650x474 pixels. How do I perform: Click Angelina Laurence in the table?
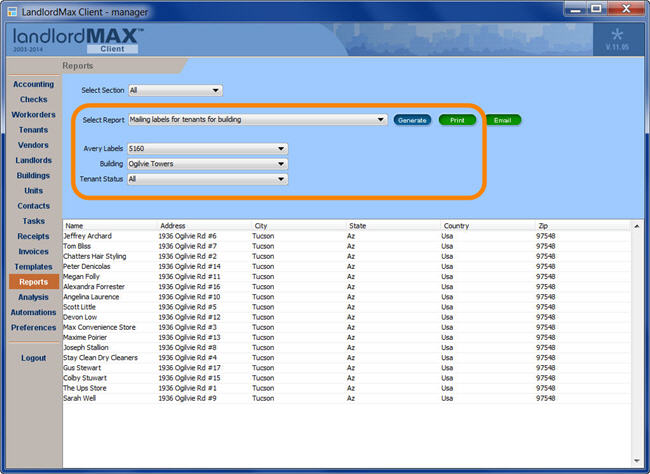[x=91, y=297]
